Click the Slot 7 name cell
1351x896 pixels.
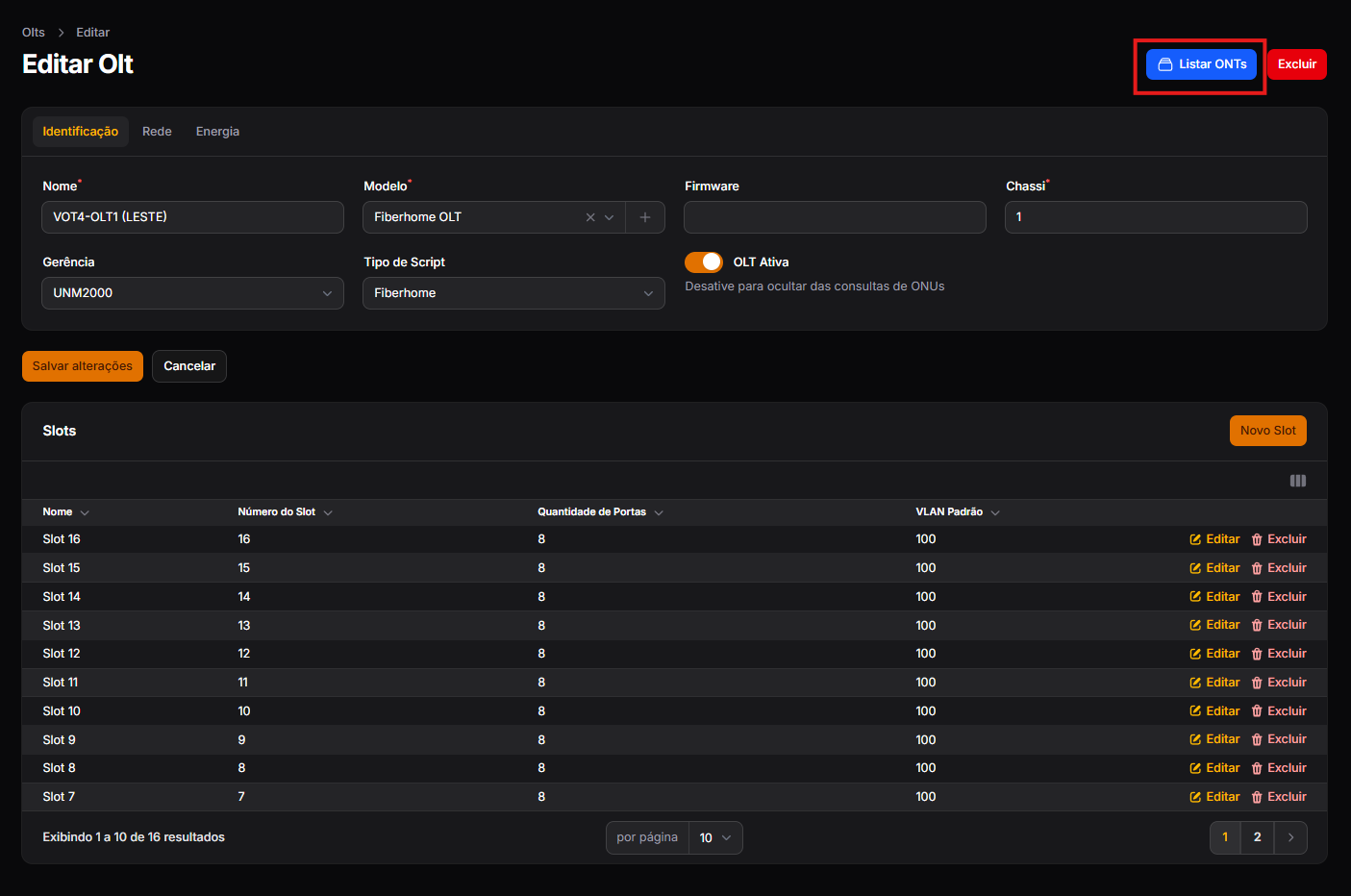pyautogui.click(x=59, y=797)
